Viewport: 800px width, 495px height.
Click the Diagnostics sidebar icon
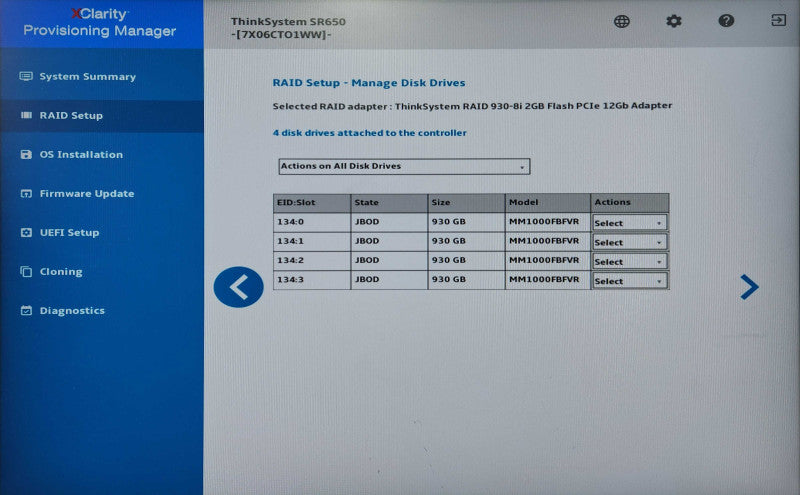click(x=26, y=310)
